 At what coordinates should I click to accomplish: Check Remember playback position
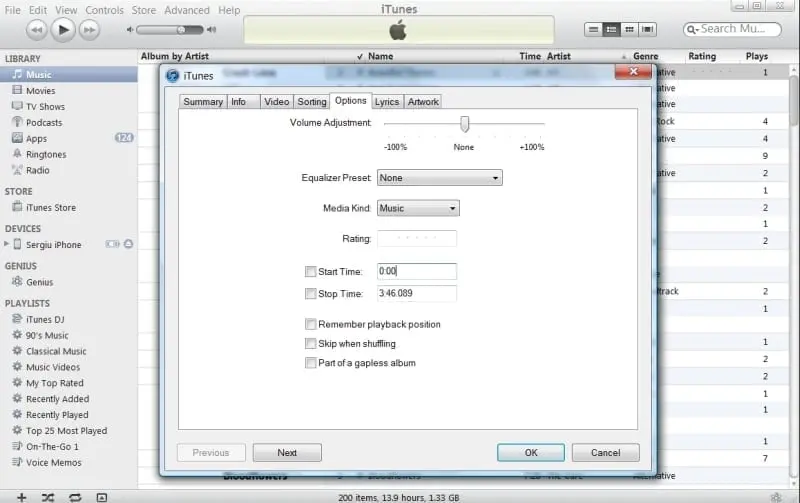point(310,324)
